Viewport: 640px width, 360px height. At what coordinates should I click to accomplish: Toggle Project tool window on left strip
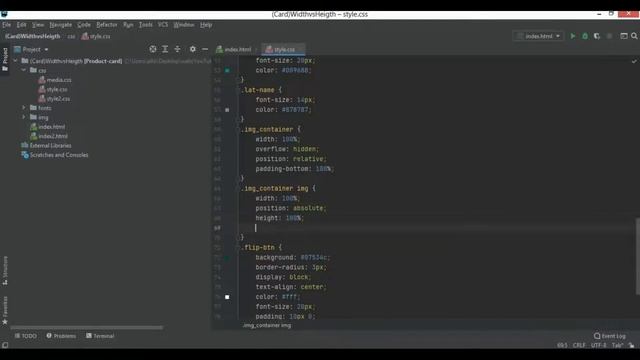pos(5,59)
